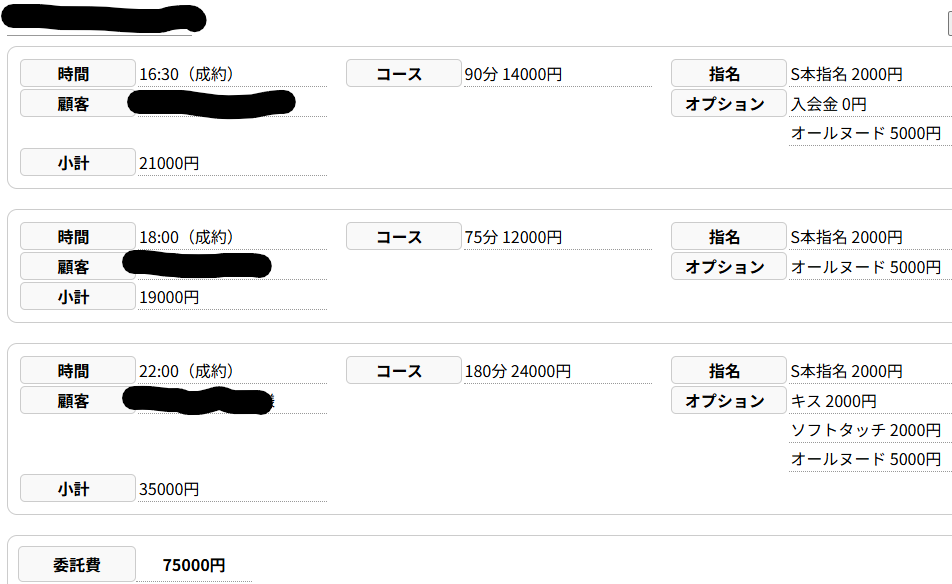Click the キス 2000円 option entry
The height and width of the screenshot is (584, 952).
pyautogui.click(x=833, y=401)
